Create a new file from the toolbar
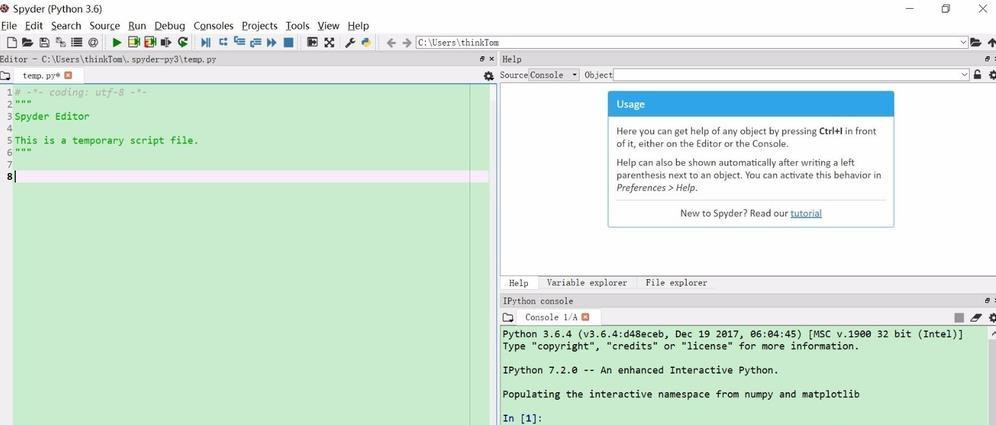 (x=11, y=43)
